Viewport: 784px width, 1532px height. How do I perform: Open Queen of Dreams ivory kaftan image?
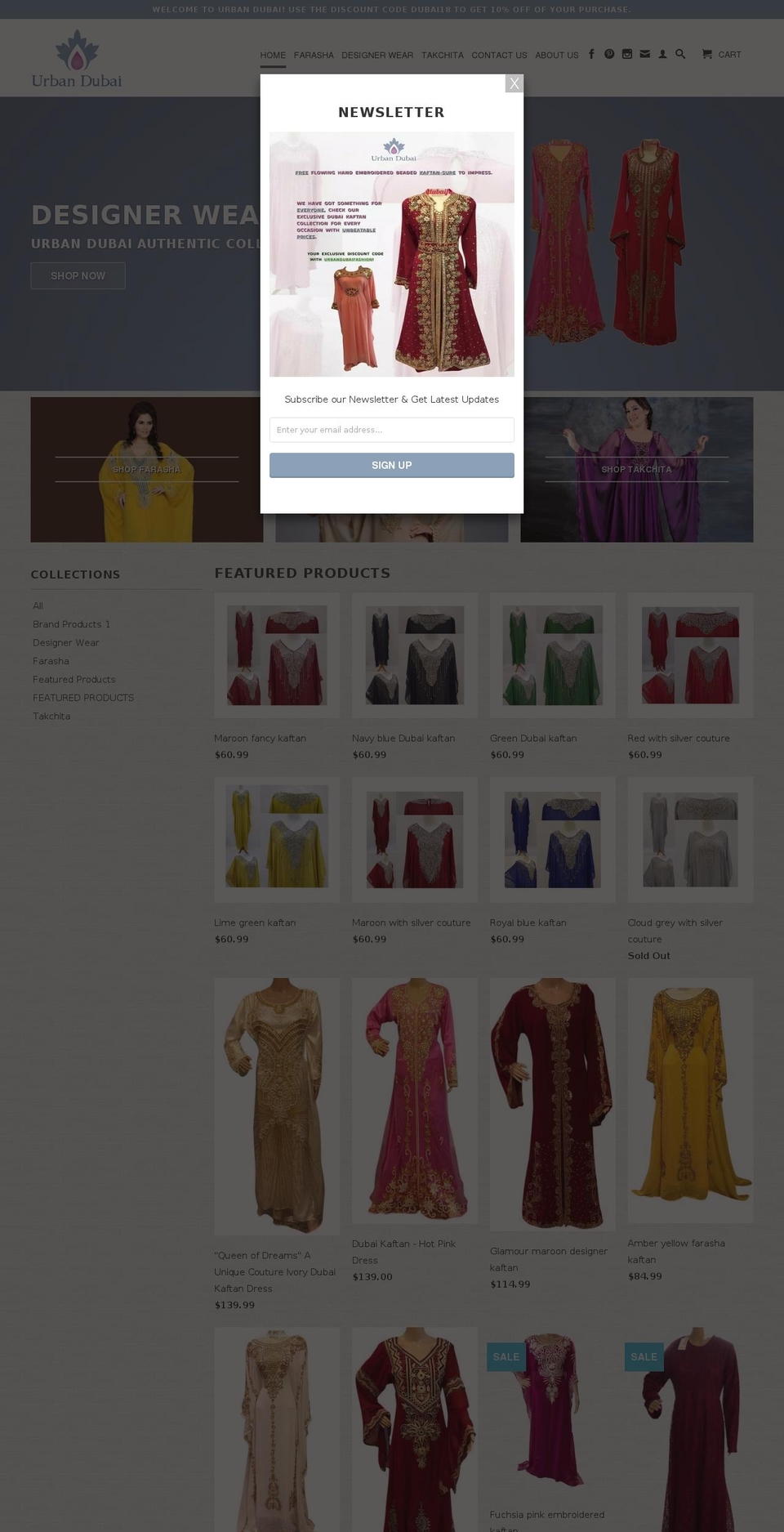point(277,1106)
